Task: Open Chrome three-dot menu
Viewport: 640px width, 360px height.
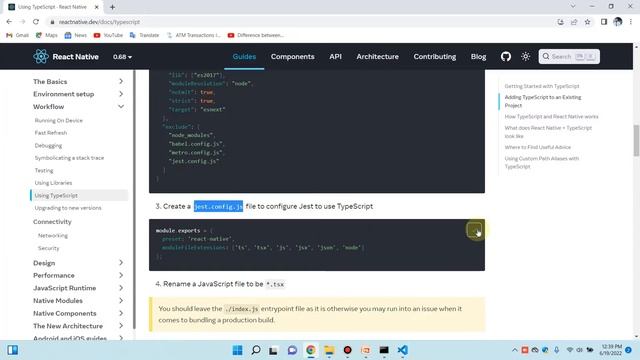Action: pyautogui.click(x=631, y=22)
